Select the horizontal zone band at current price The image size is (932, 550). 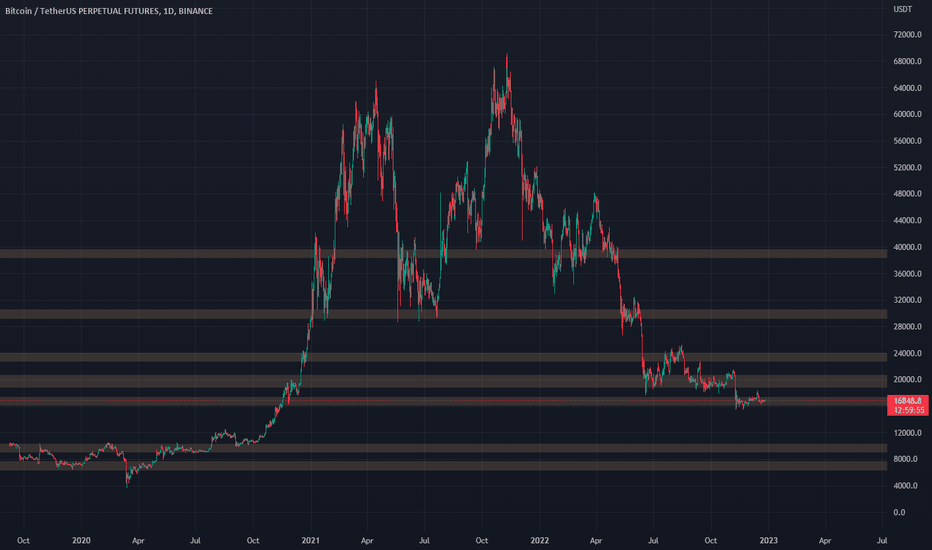443,401
